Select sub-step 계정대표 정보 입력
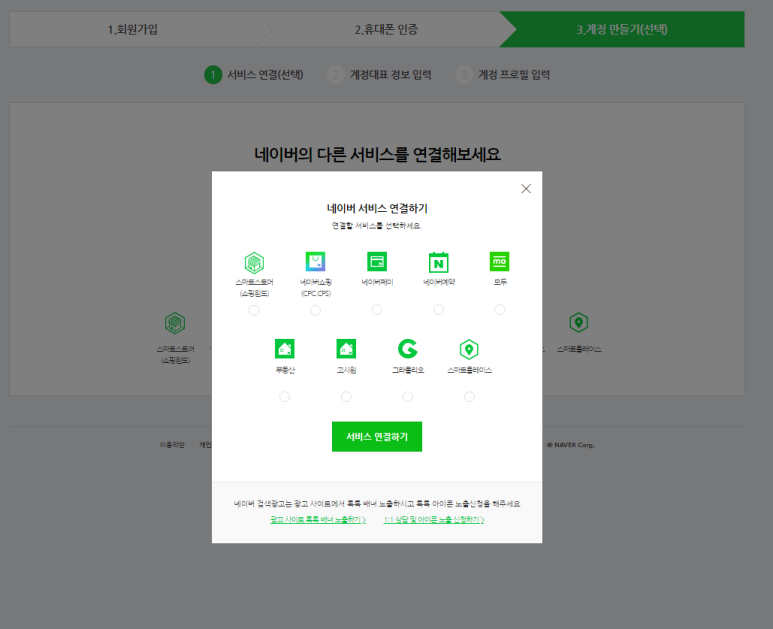The image size is (773, 629). pyautogui.click(x=379, y=75)
